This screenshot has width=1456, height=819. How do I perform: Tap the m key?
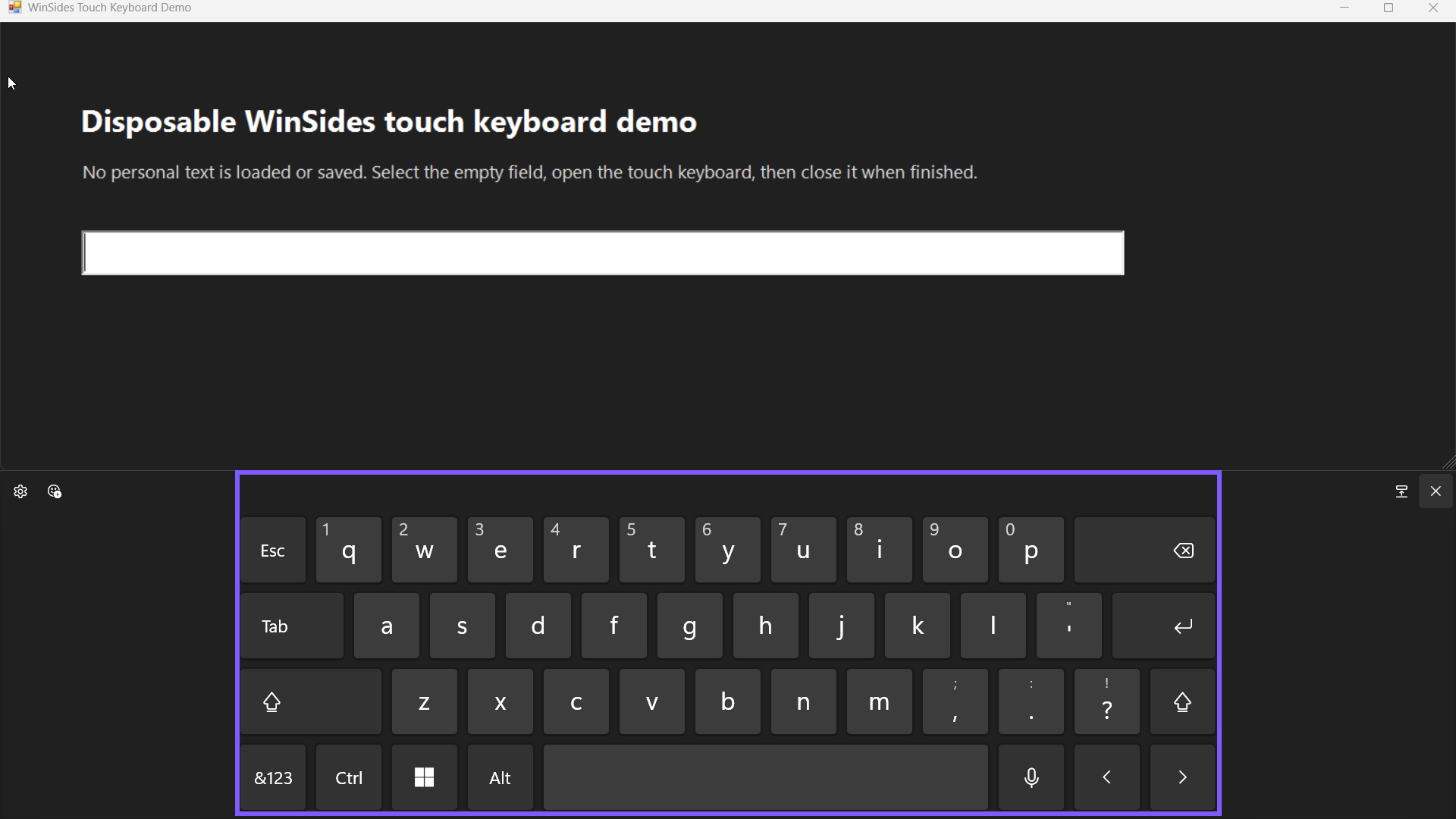[880, 702]
